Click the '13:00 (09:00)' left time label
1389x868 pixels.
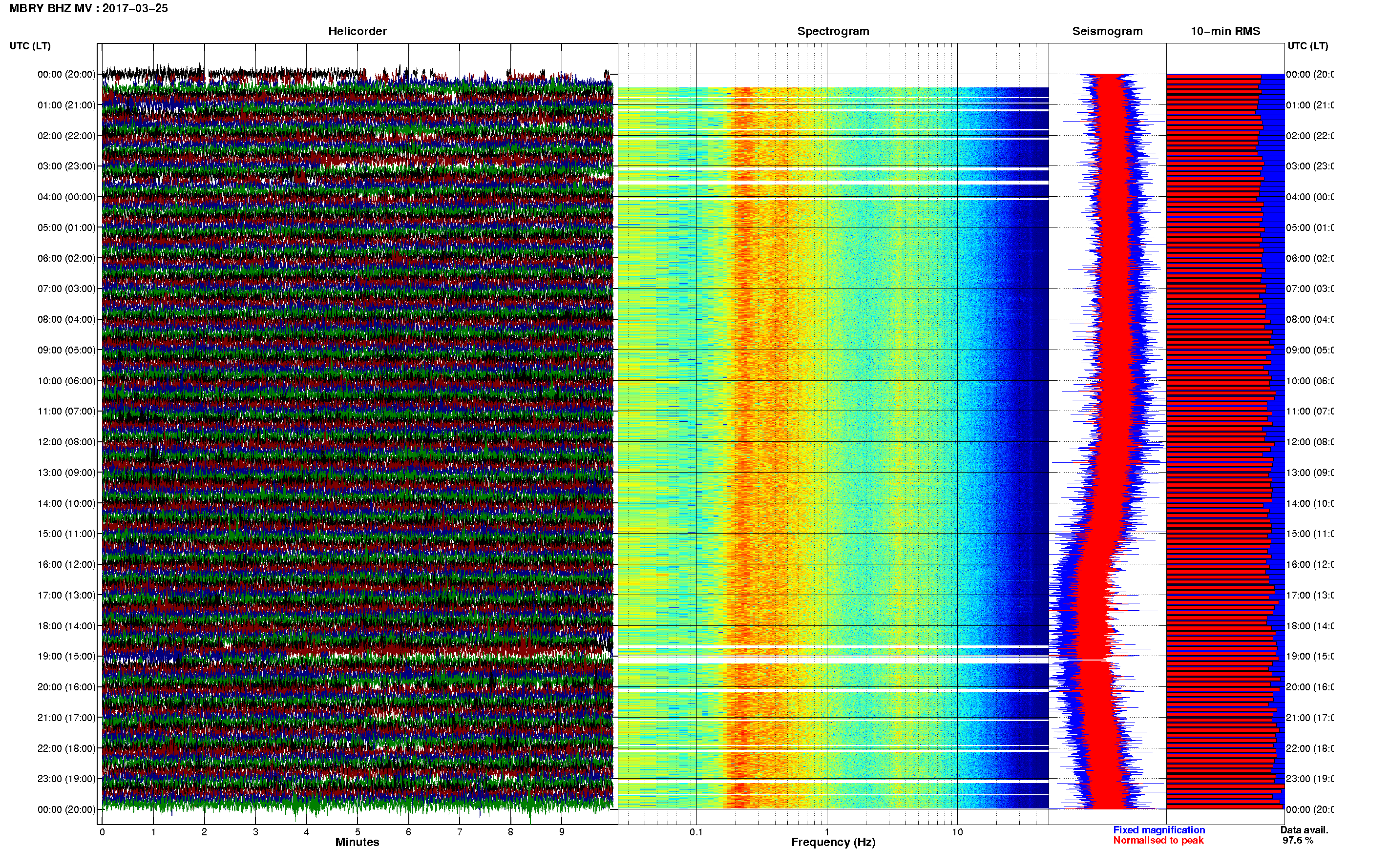click(x=66, y=473)
